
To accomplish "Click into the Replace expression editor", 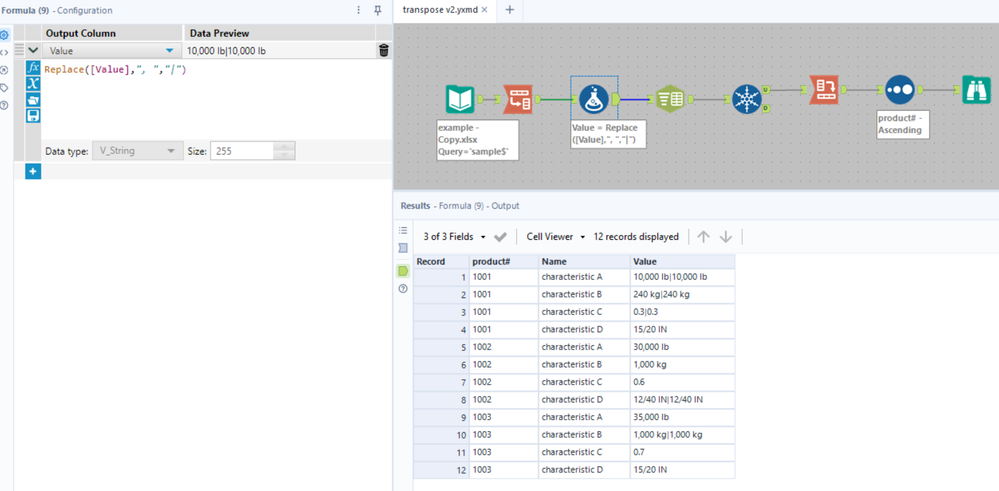I will click(216, 99).
